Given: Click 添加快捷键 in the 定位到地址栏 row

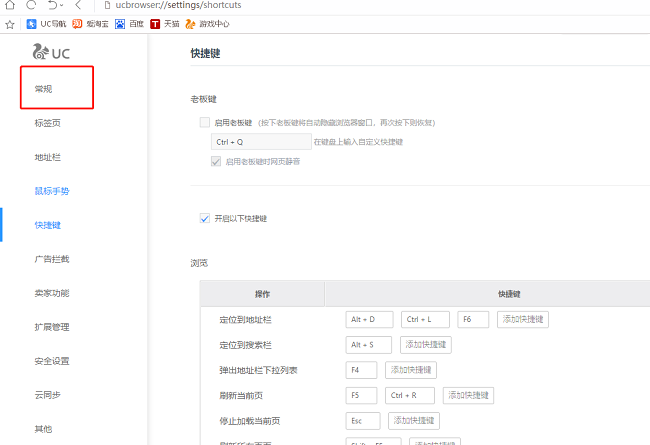Looking at the screenshot, I should [523, 319].
